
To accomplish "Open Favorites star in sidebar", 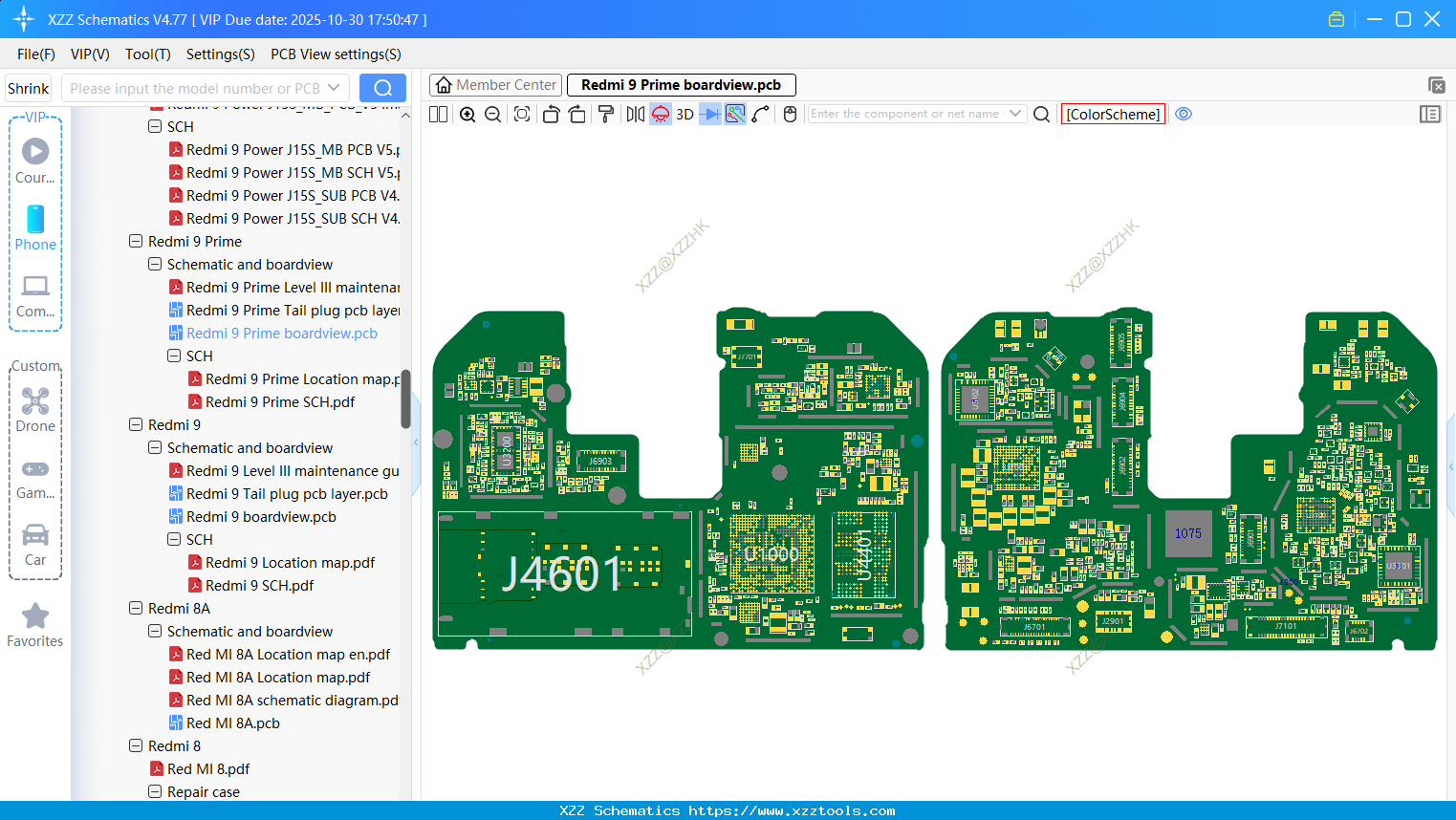I will tap(35, 625).
